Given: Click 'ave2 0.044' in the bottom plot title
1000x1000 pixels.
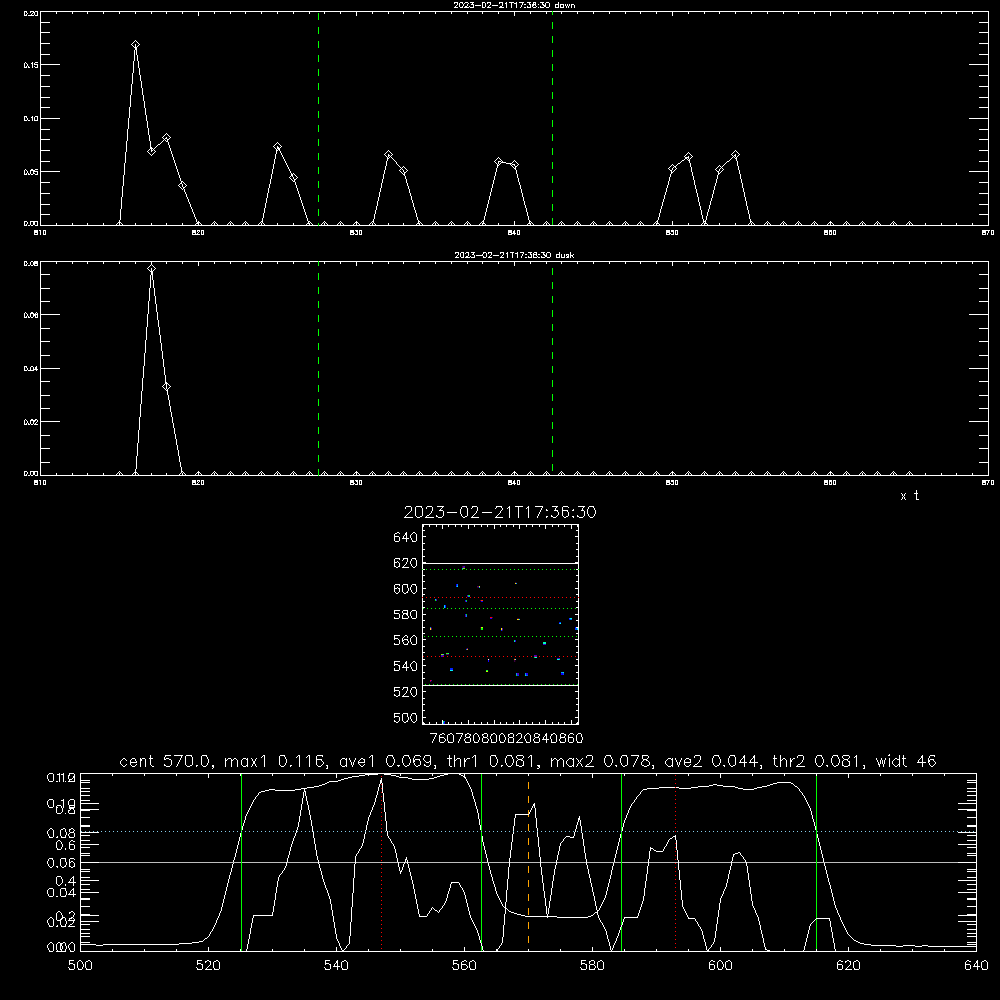Looking at the screenshot, I should tap(710, 761).
